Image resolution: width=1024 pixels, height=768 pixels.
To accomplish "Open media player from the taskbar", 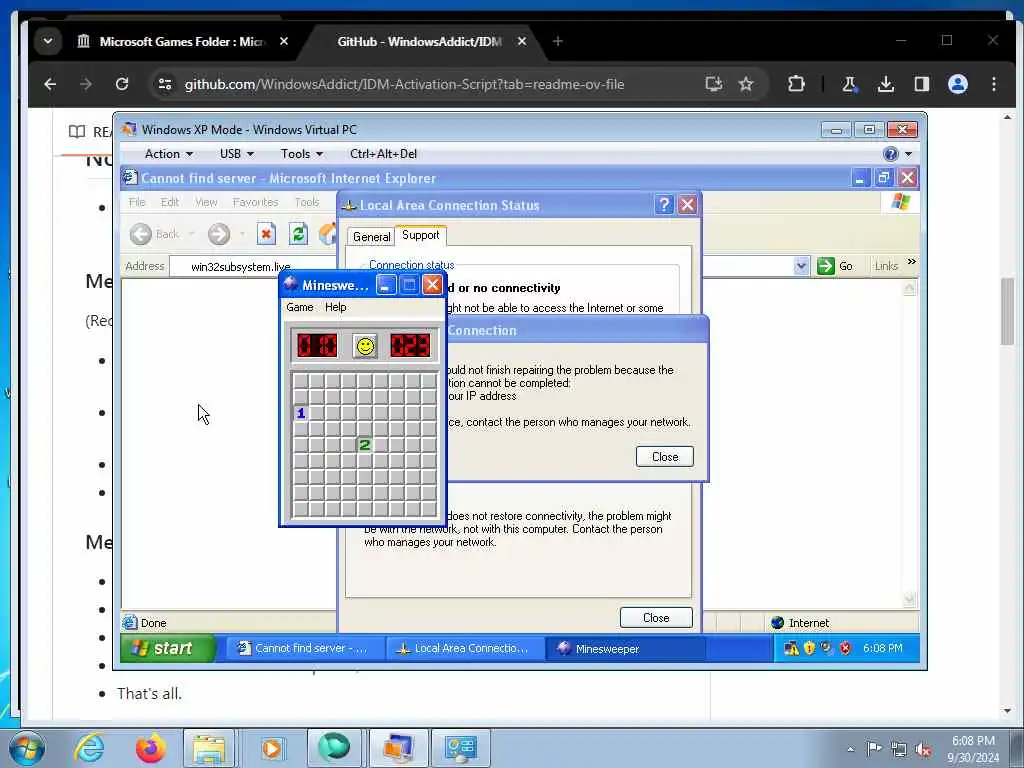I will [272, 748].
